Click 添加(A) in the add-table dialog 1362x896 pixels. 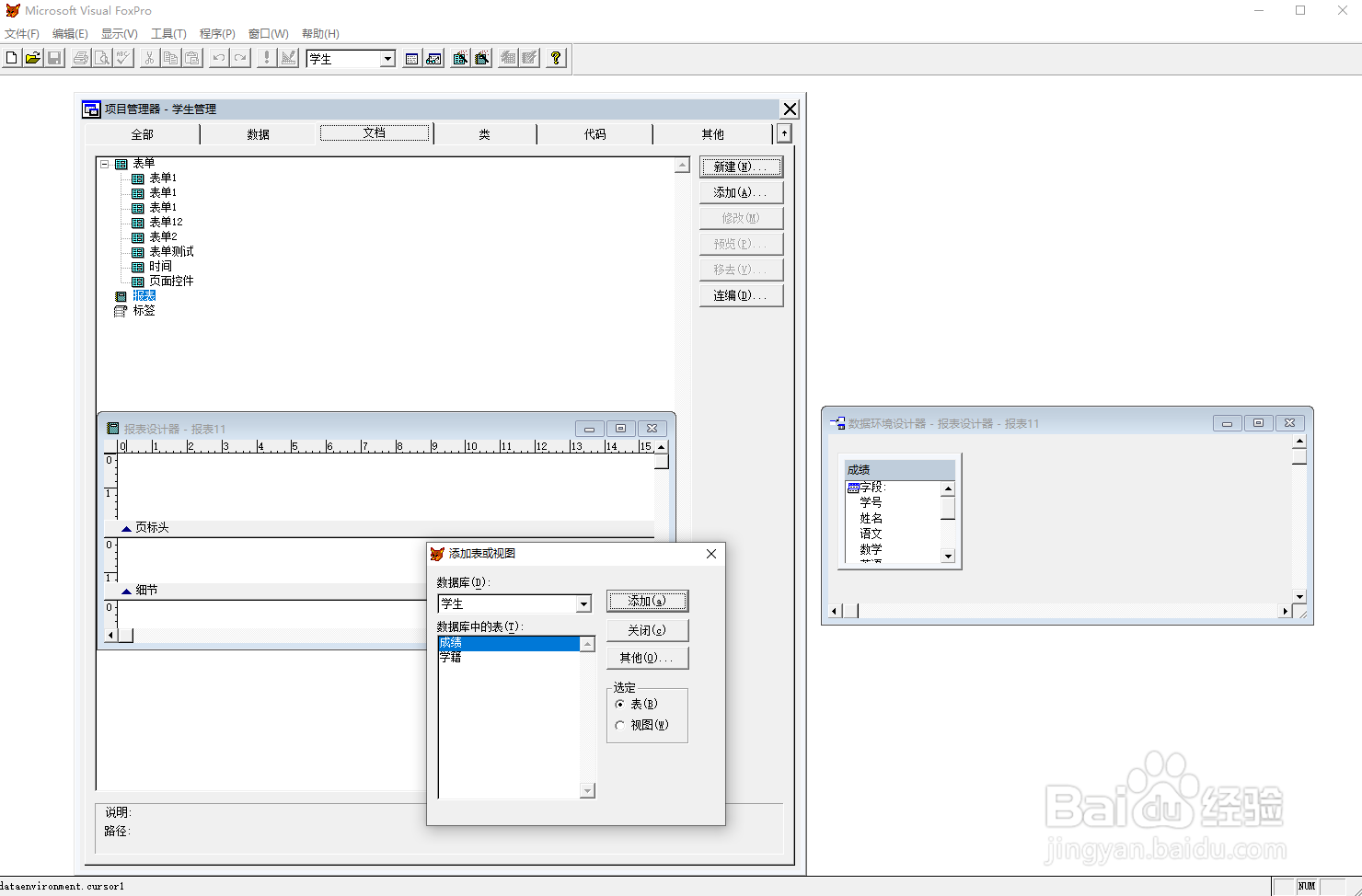(647, 601)
